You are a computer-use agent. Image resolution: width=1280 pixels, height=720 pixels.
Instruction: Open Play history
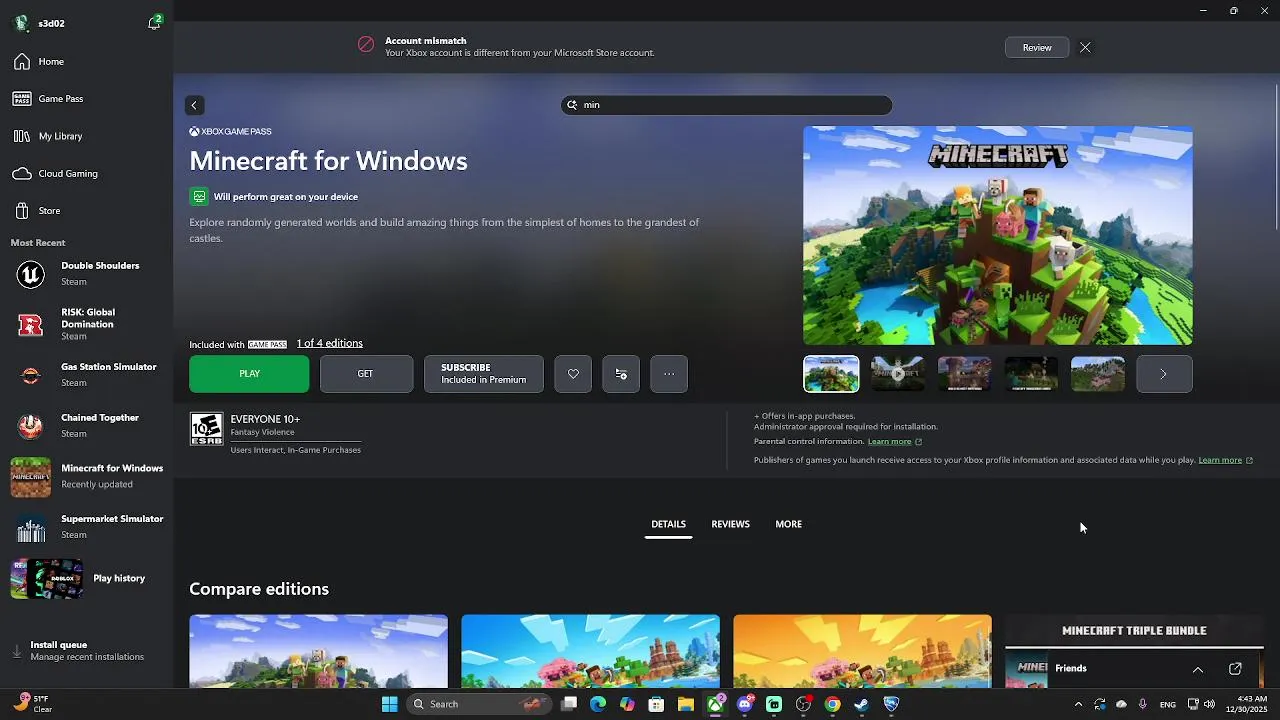(x=86, y=579)
